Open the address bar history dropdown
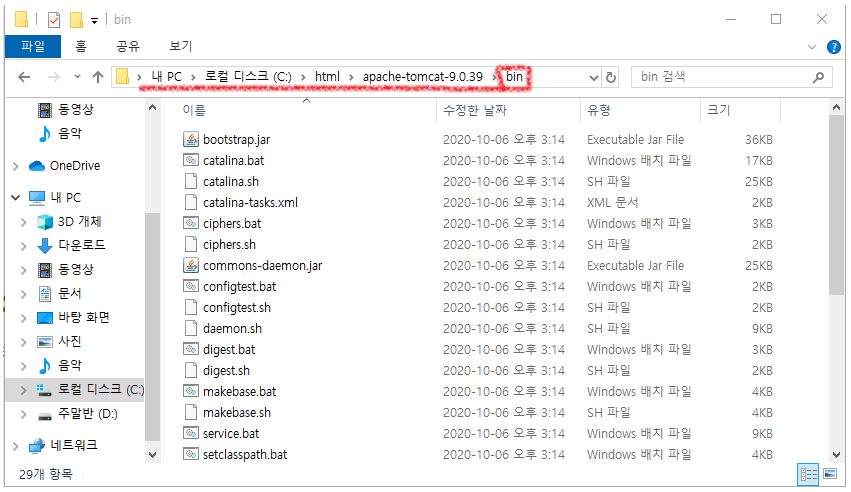851x492 pixels. point(594,78)
